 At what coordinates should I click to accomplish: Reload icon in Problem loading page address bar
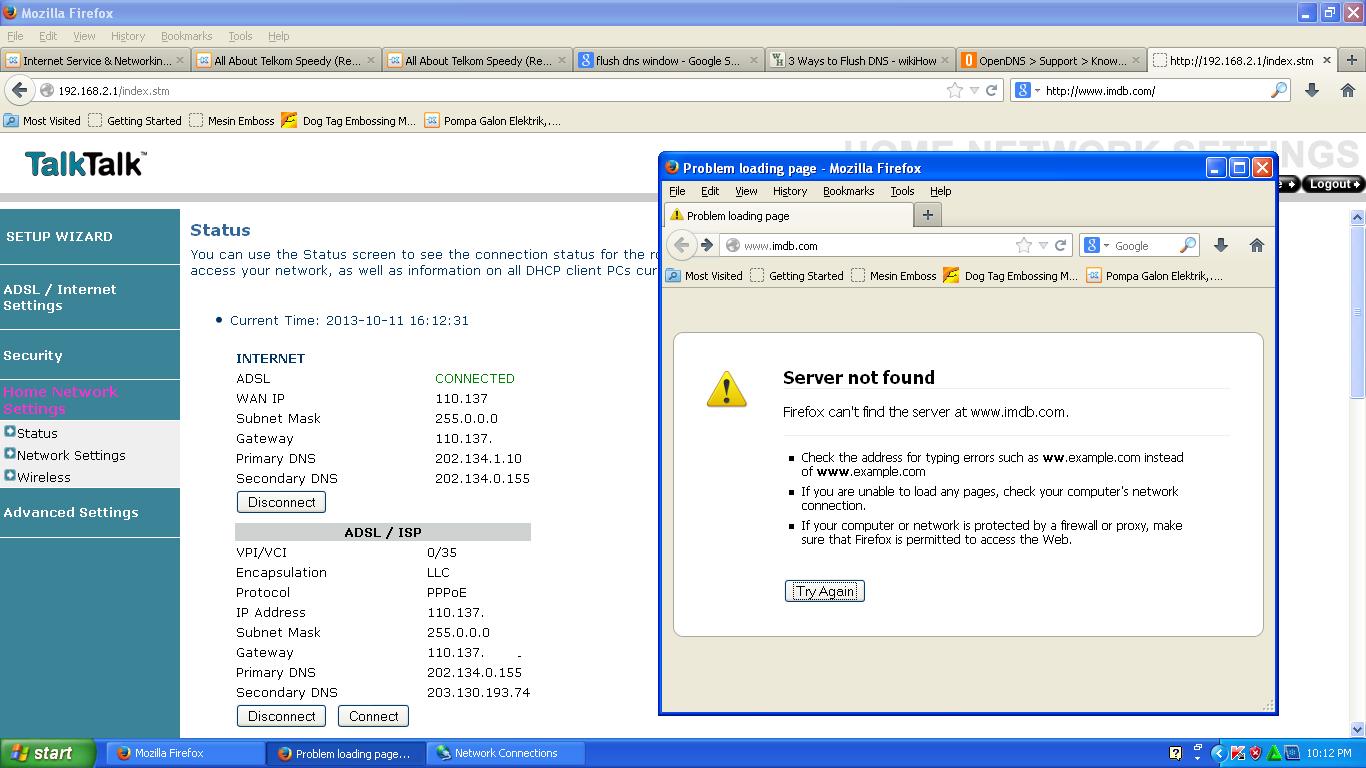click(1061, 245)
